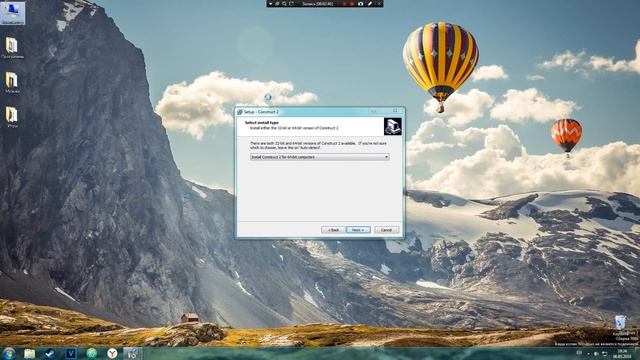The height and width of the screenshot is (360, 640).
Task: Click the installer computer image in setup header
Action: [393, 126]
